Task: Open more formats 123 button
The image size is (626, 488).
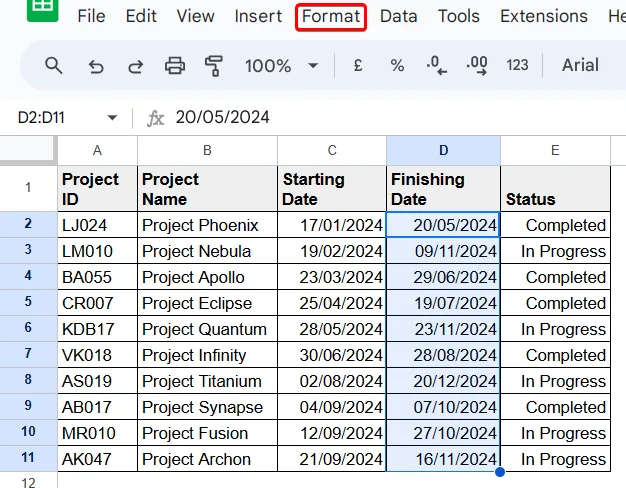Action: point(517,65)
